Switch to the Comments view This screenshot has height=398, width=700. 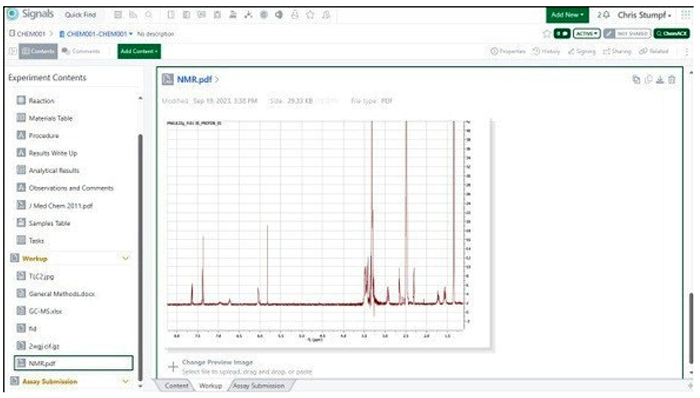click(x=81, y=51)
